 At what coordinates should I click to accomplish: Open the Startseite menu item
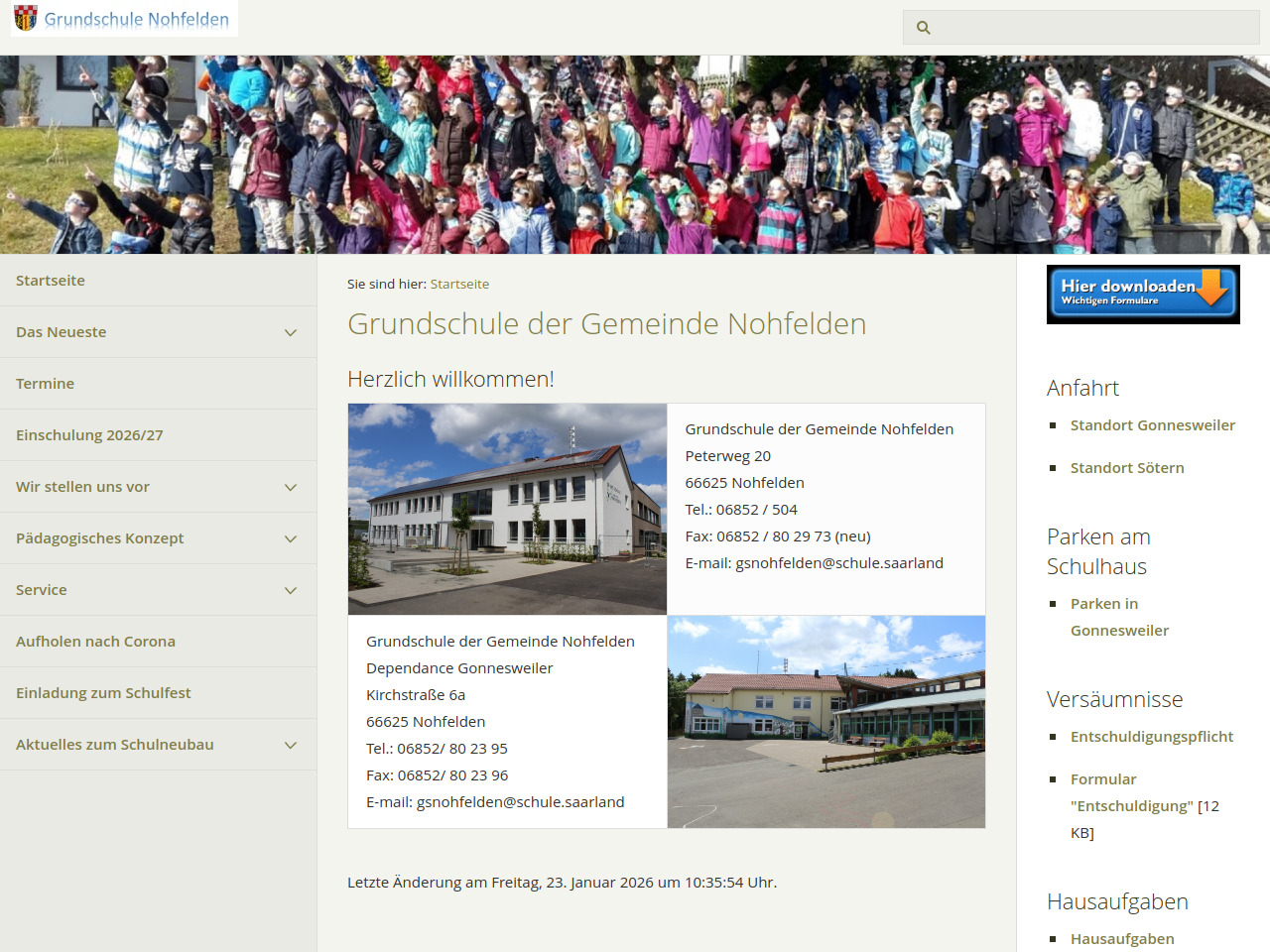[x=51, y=281]
